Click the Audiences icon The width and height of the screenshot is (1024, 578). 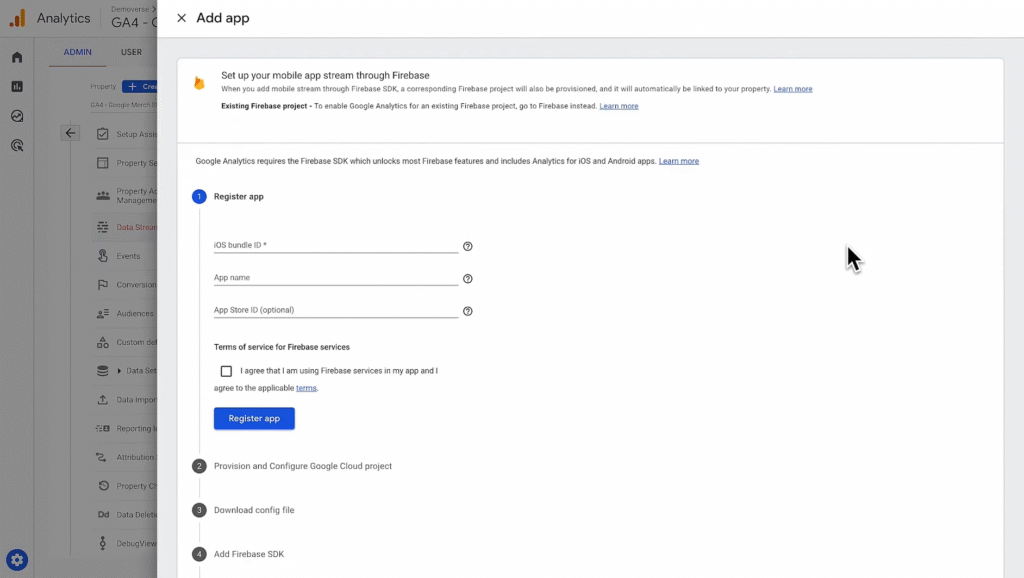[x=103, y=313]
